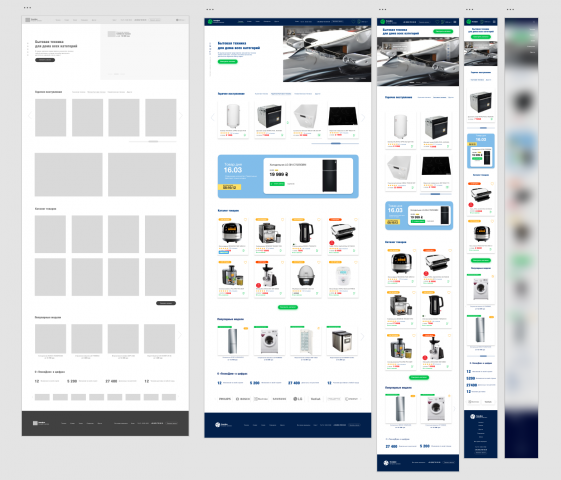Click yellow price tag on desktop deal banner
Screen dimensions: 561x480
(229, 187)
